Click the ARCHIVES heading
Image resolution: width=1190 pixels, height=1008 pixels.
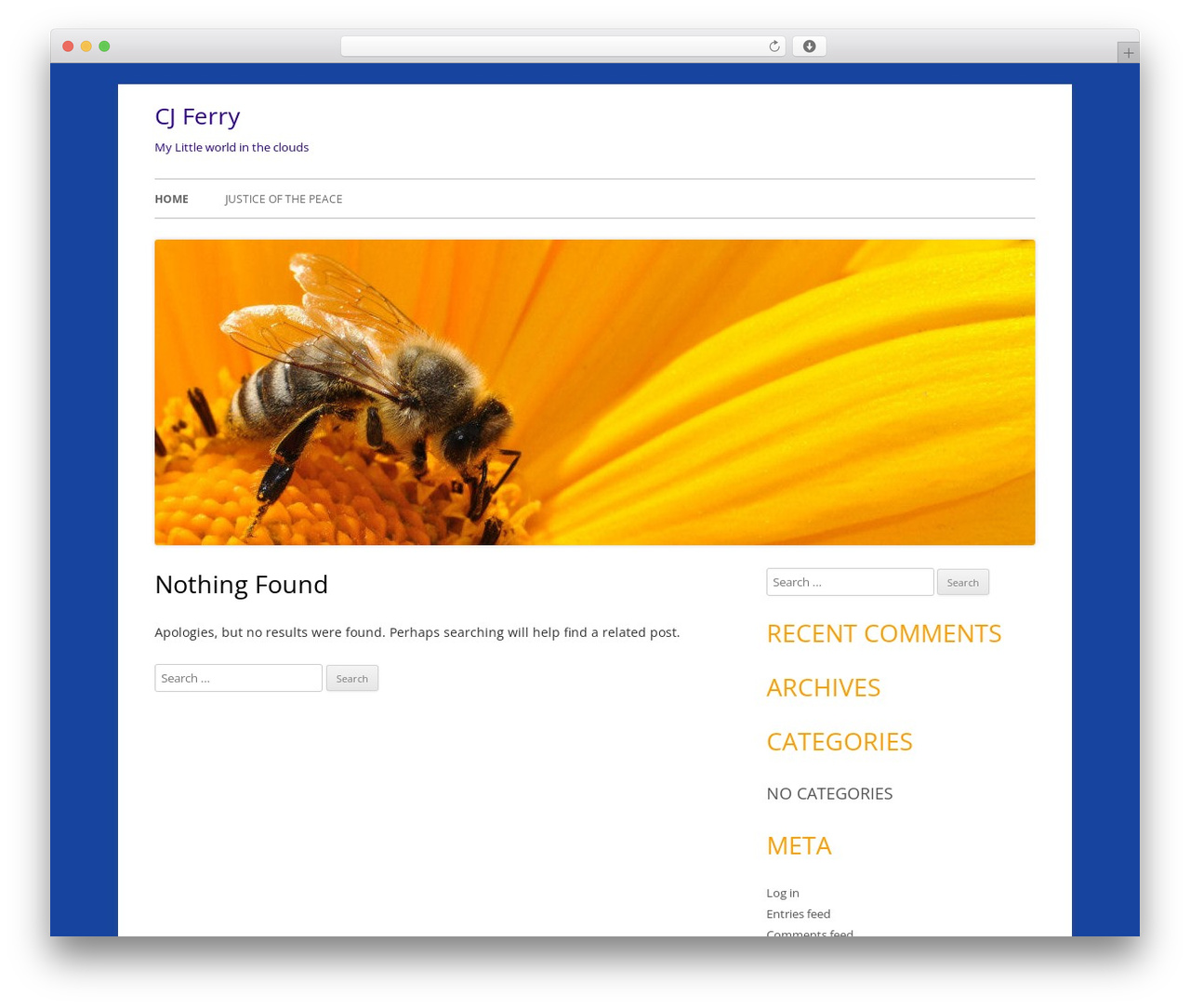click(823, 687)
